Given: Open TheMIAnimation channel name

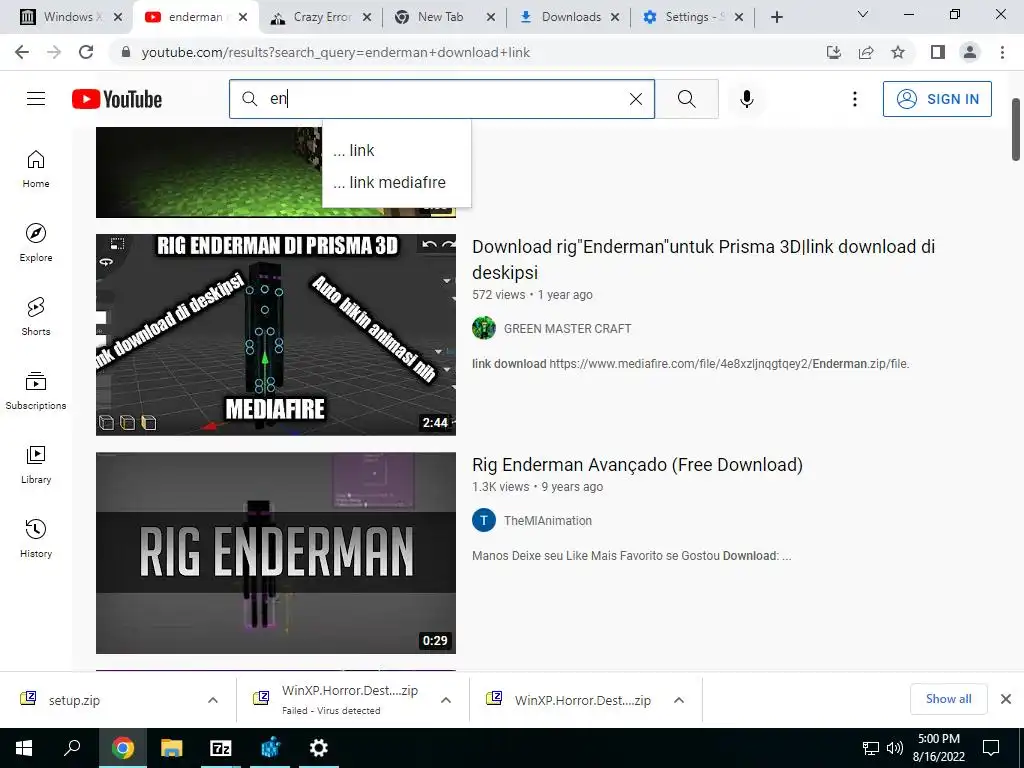Looking at the screenshot, I should tap(548, 520).
